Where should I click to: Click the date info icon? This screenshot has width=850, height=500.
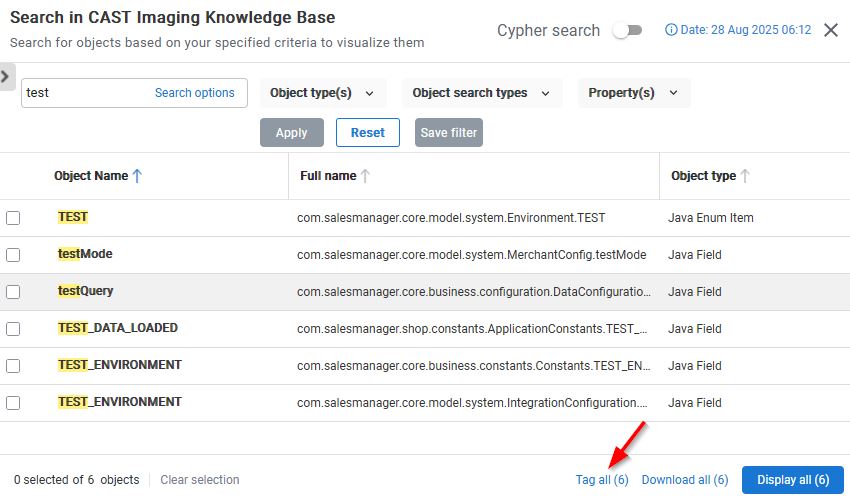pyautogui.click(x=670, y=30)
